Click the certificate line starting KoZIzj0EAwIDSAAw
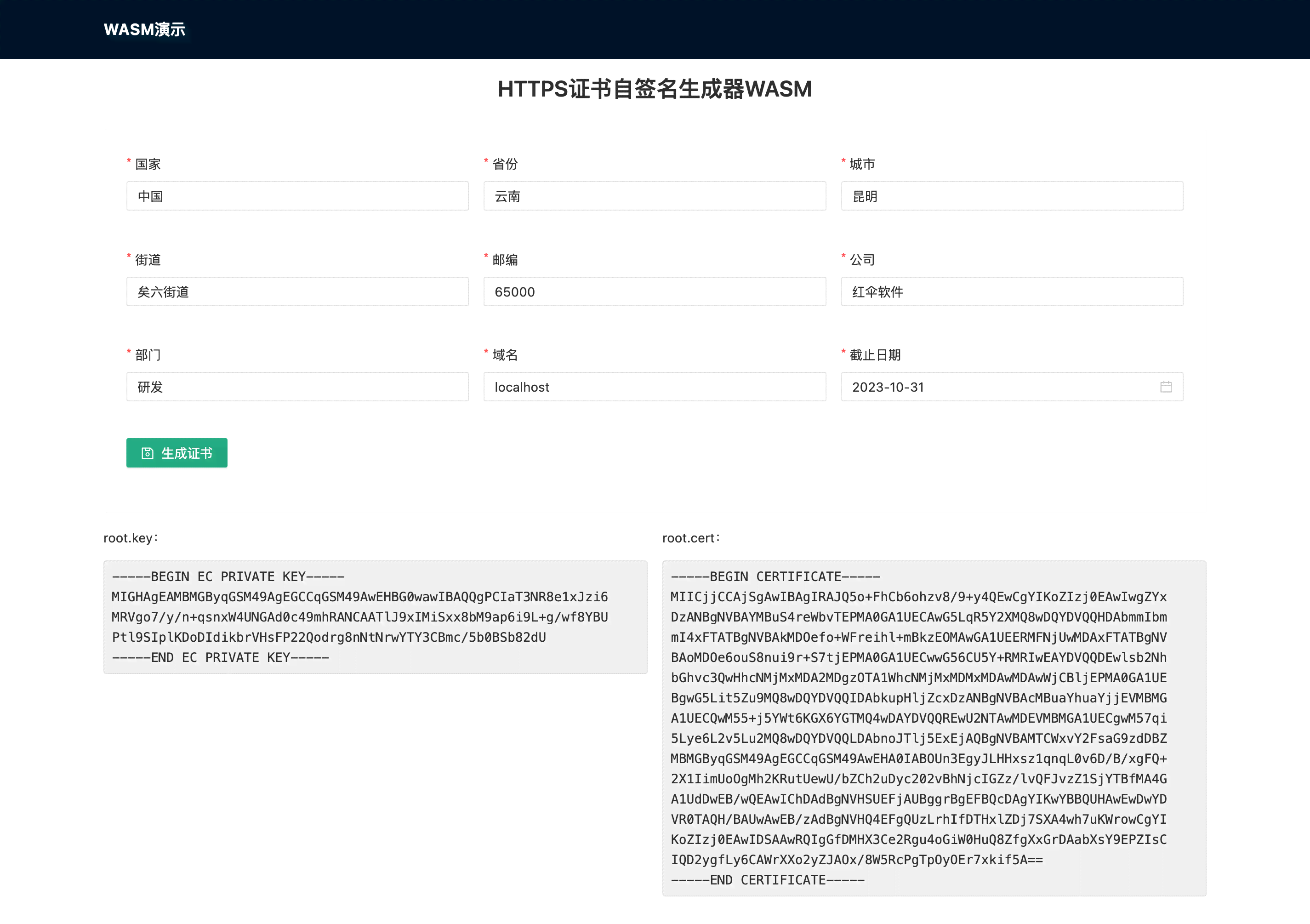This screenshot has width=1310, height=924. (918, 840)
